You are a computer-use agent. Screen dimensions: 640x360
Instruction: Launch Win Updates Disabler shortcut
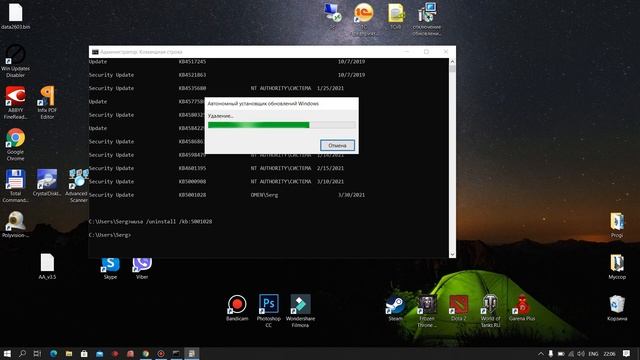16,60
